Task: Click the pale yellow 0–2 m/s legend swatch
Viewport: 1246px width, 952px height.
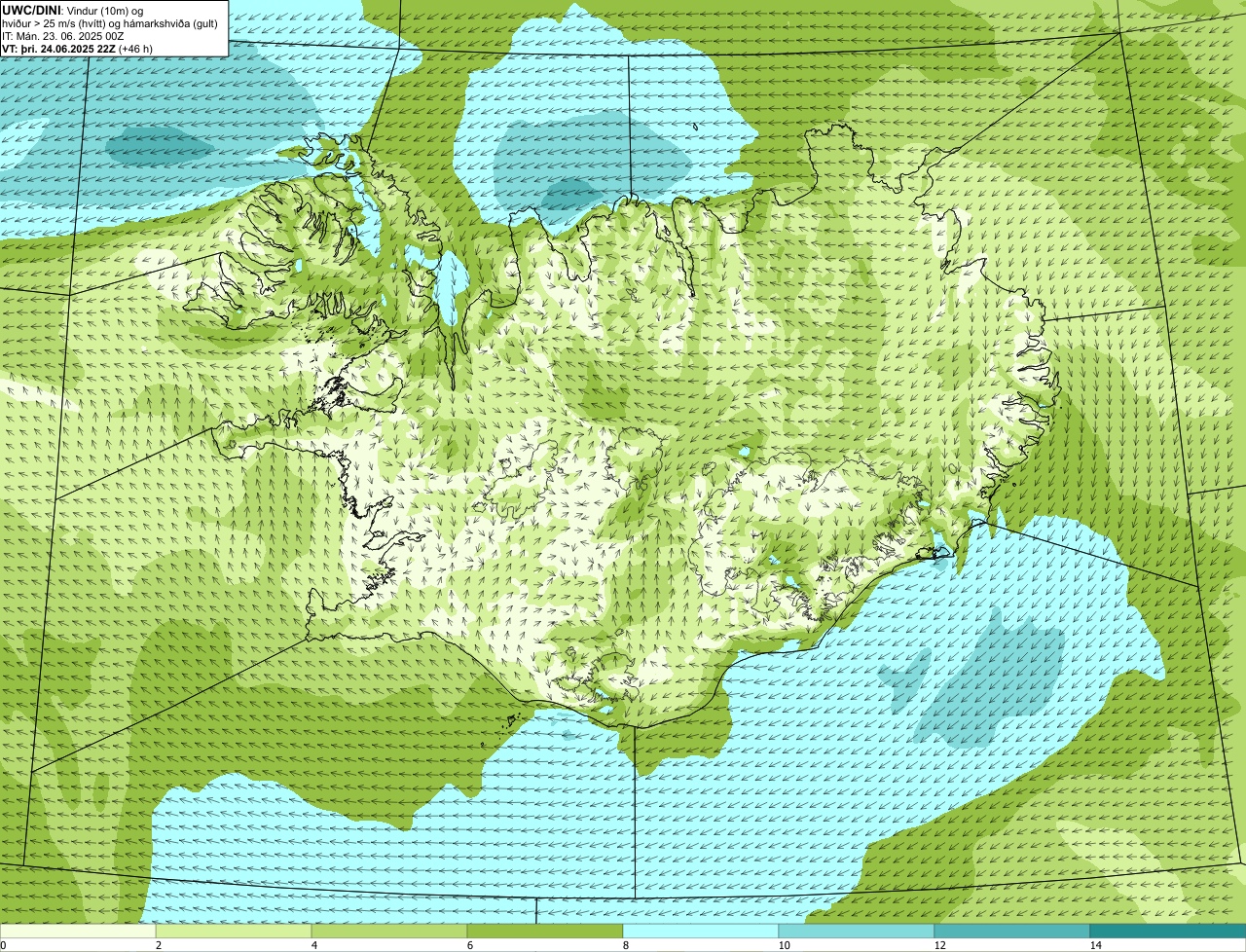Action: (78, 932)
